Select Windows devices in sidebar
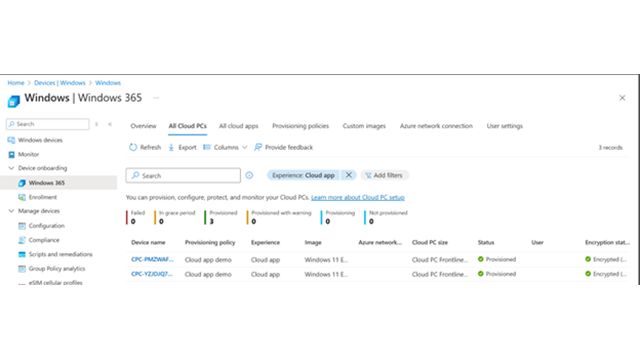 tap(40, 140)
